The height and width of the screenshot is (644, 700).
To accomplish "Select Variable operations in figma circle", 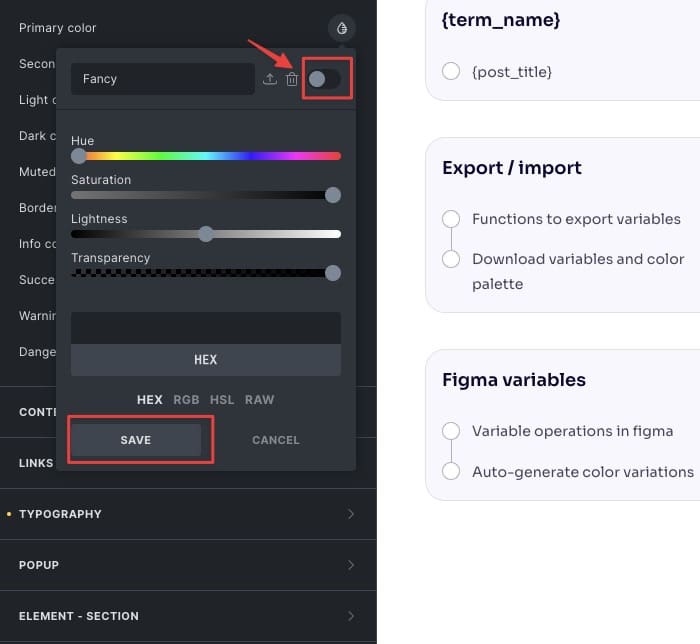I will click(x=451, y=431).
